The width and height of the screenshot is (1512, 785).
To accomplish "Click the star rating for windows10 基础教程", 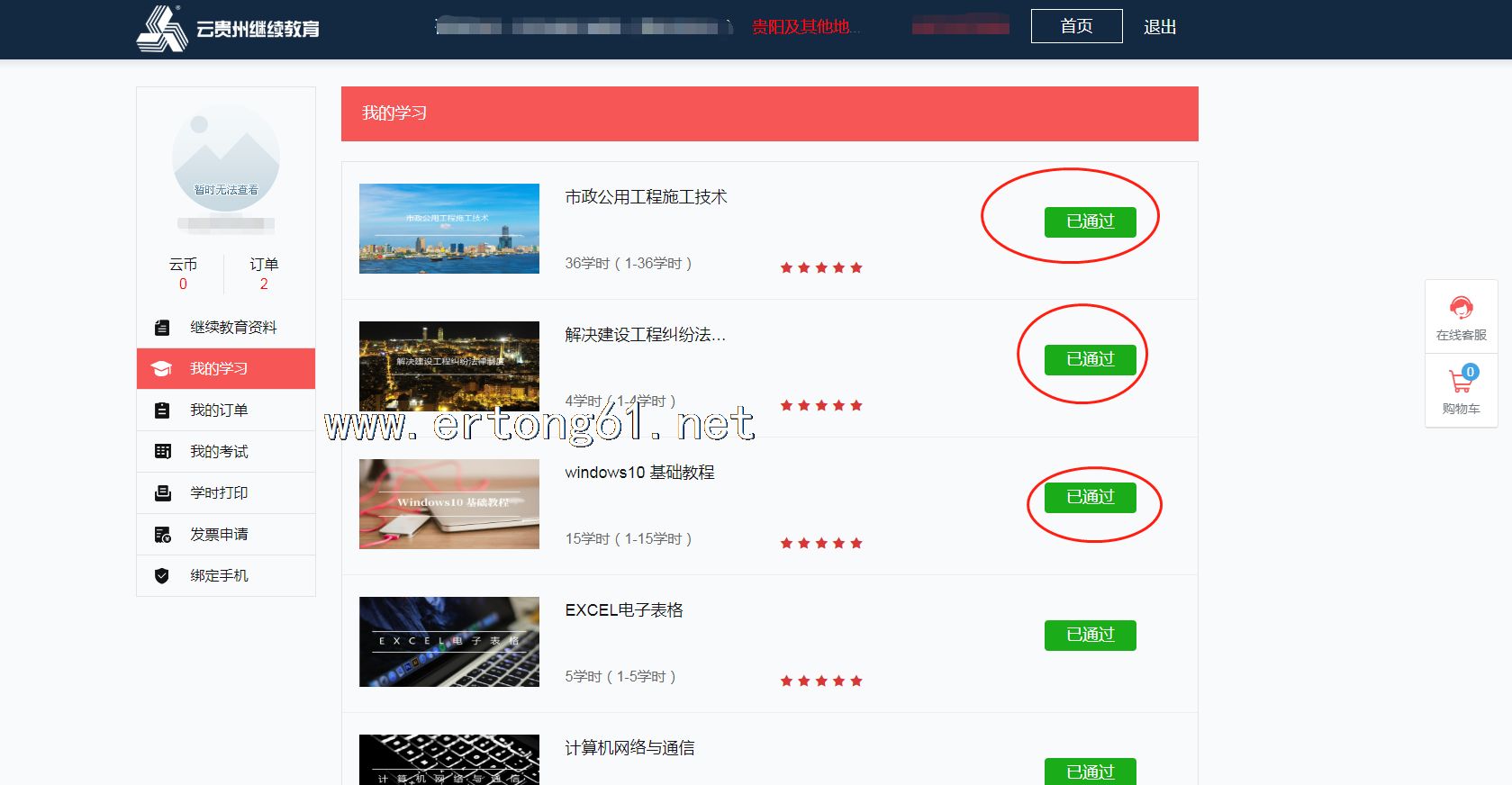I will pyautogui.click(x=821, y=543).
